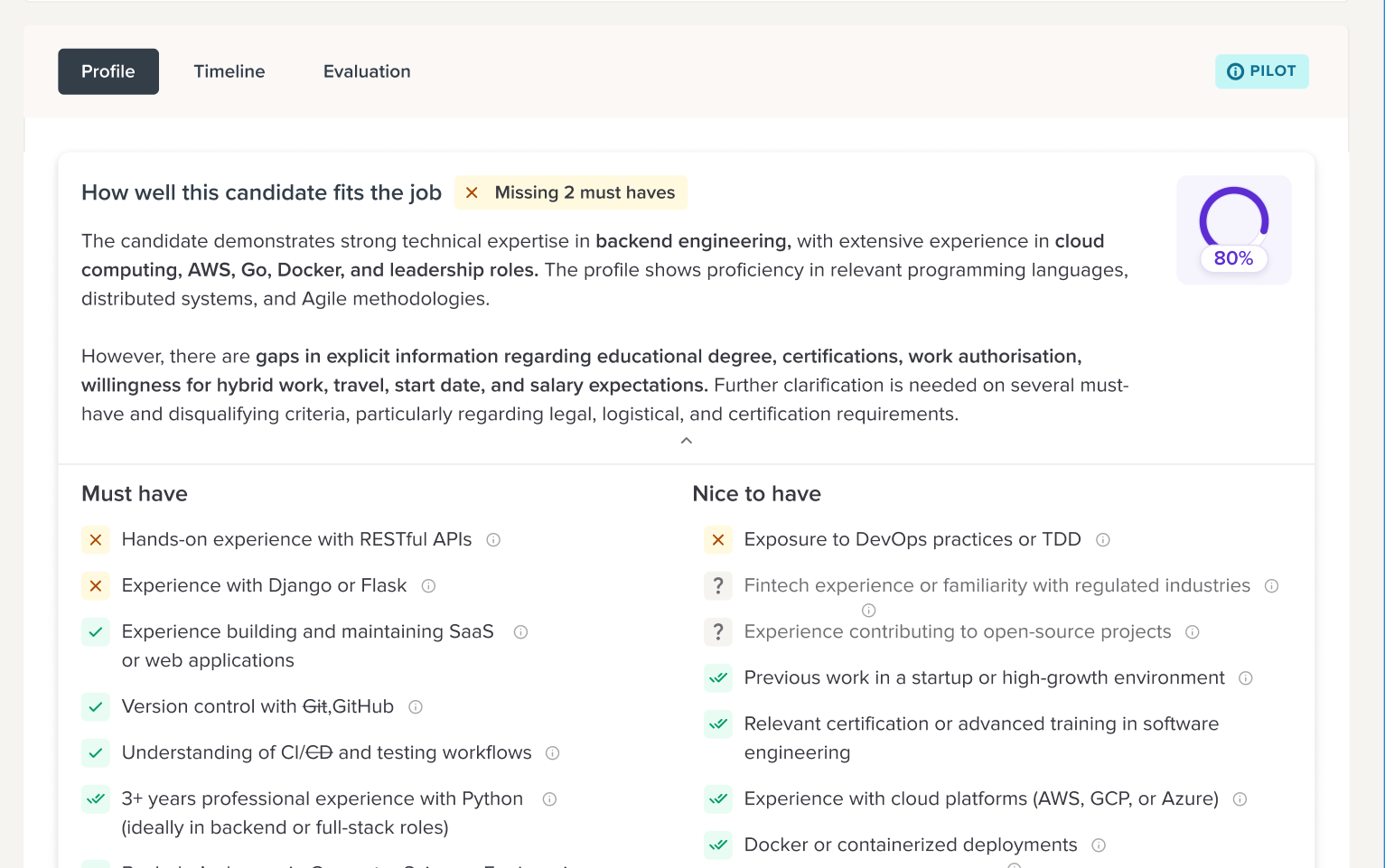Viewport: 1385px width, 868px height.
Task: Open info icon beside SaaS experience requirement
Action: [520, 632]
